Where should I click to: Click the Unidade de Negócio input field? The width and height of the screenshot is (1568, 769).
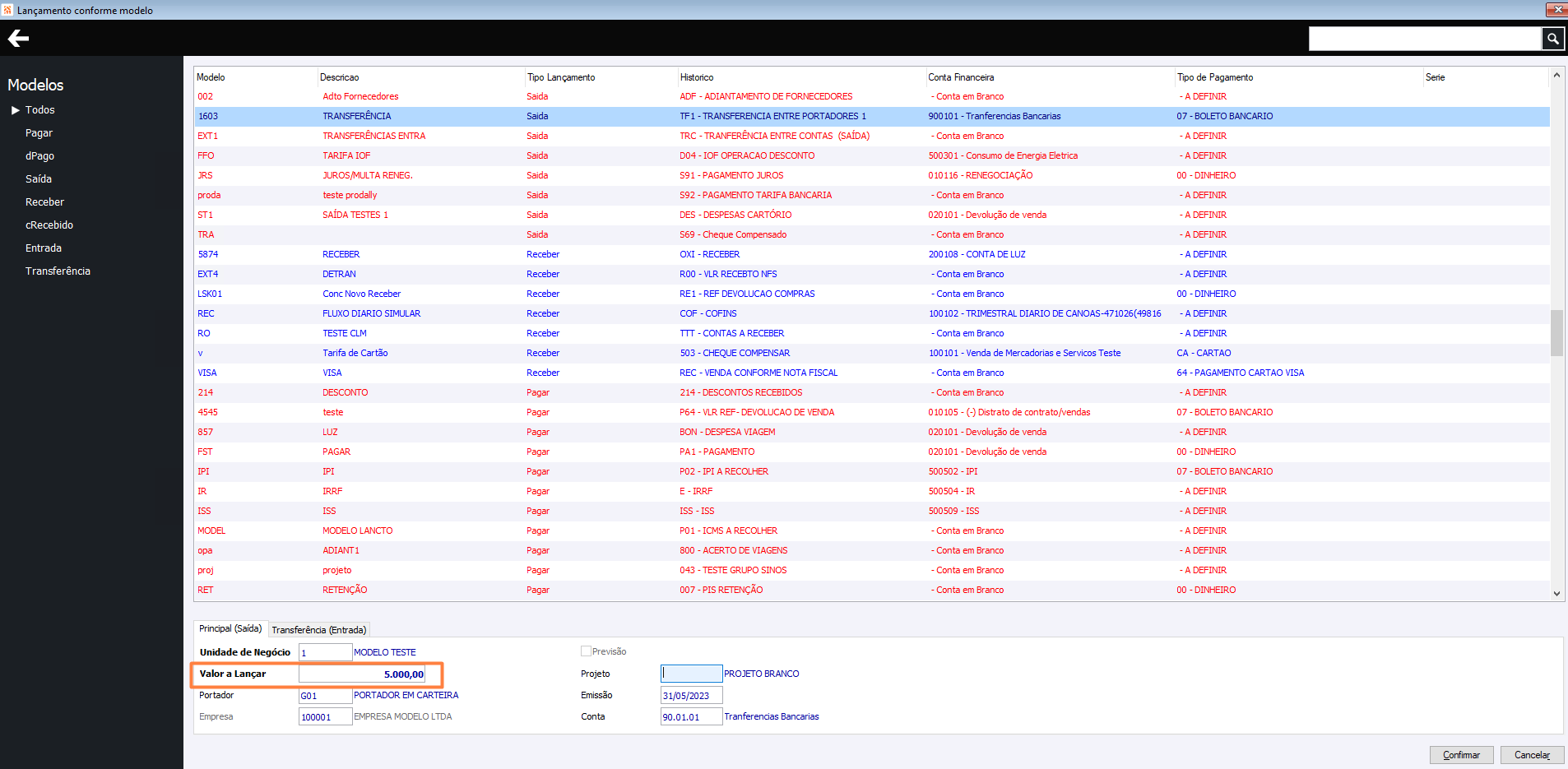[x=325, y=652]
